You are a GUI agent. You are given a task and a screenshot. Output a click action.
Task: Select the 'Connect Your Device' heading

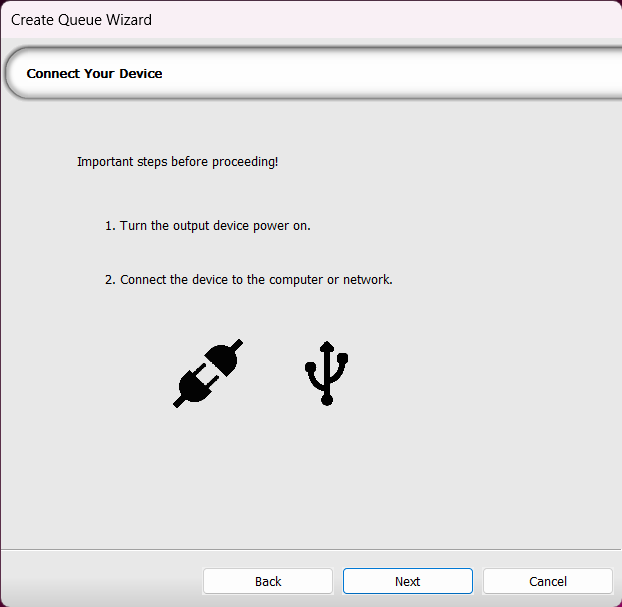[x=94, y=73]
